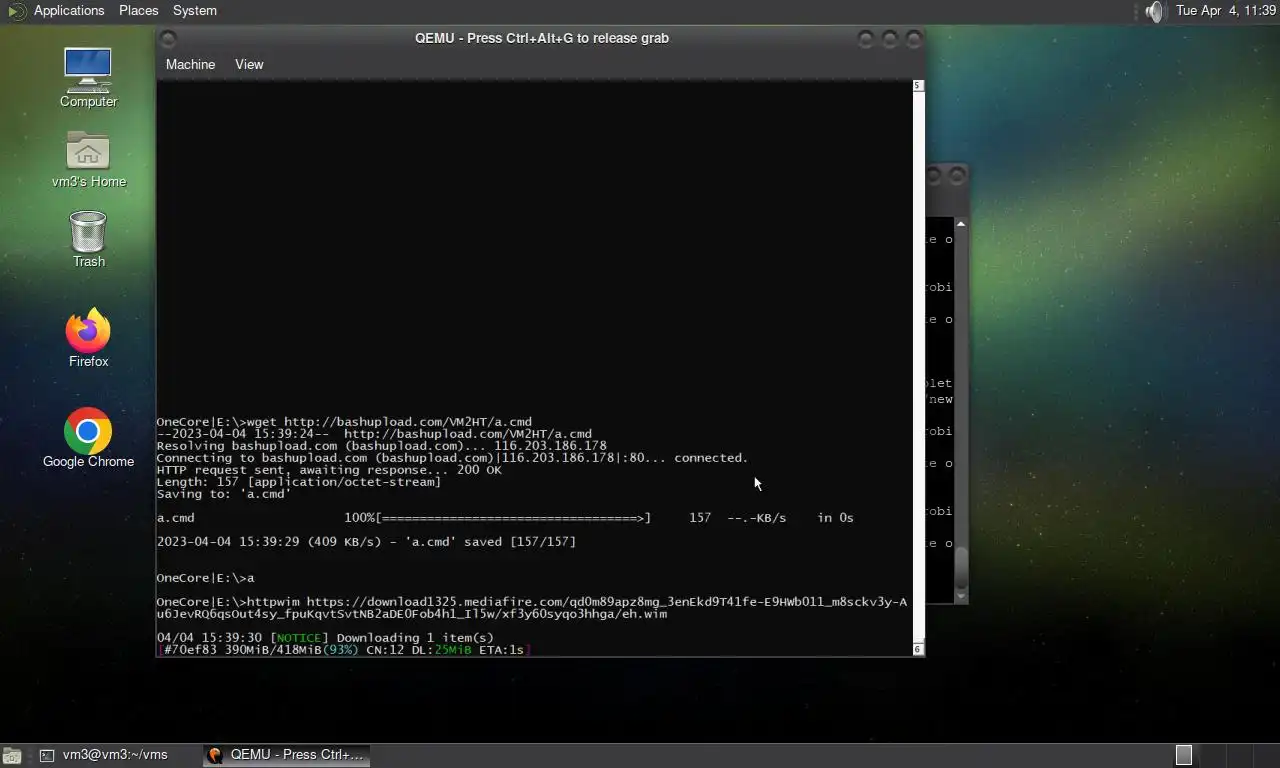Click the 390MiB/418MiB(93%) download status line
The width and height of the screenshot is (1280, 768).
coord(343,650)
